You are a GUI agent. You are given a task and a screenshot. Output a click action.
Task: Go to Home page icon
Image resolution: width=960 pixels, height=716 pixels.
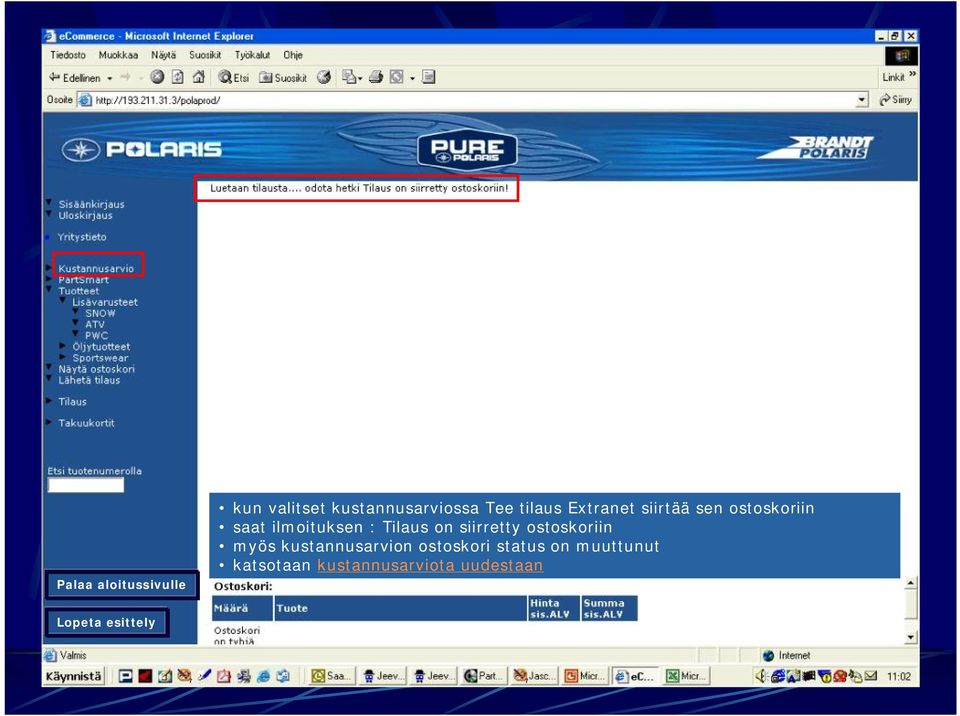[198, 77]
